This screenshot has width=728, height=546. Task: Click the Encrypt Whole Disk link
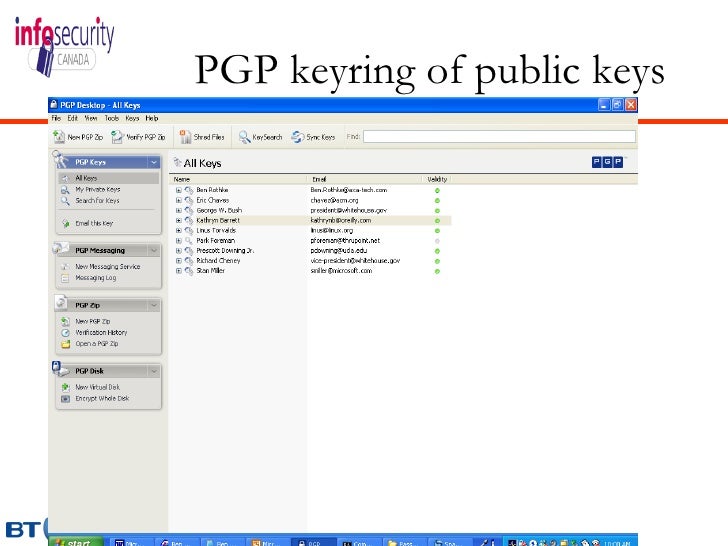(102, 398)
